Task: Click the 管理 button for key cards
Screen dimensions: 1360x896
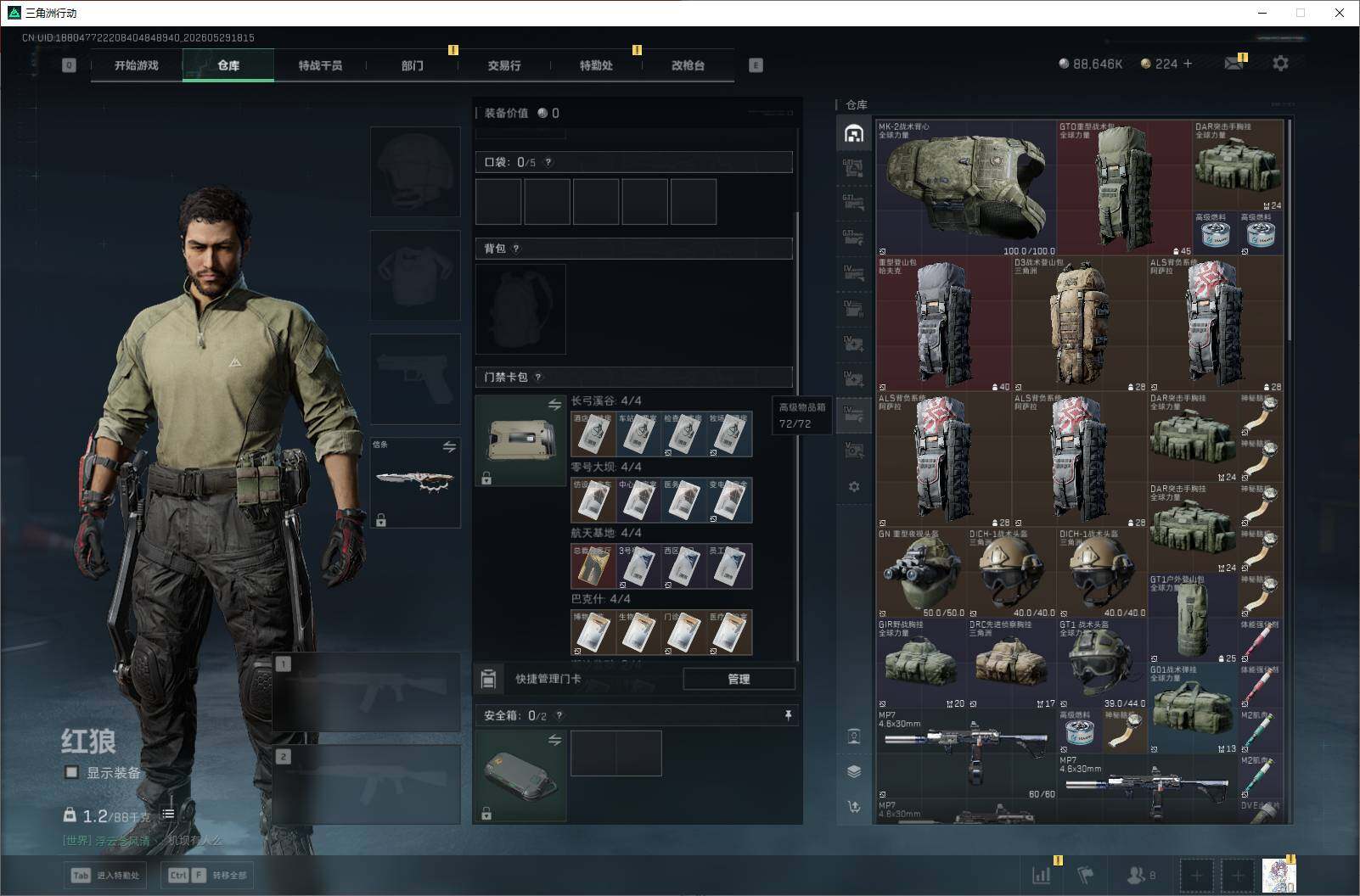Action: click(739, 679)
